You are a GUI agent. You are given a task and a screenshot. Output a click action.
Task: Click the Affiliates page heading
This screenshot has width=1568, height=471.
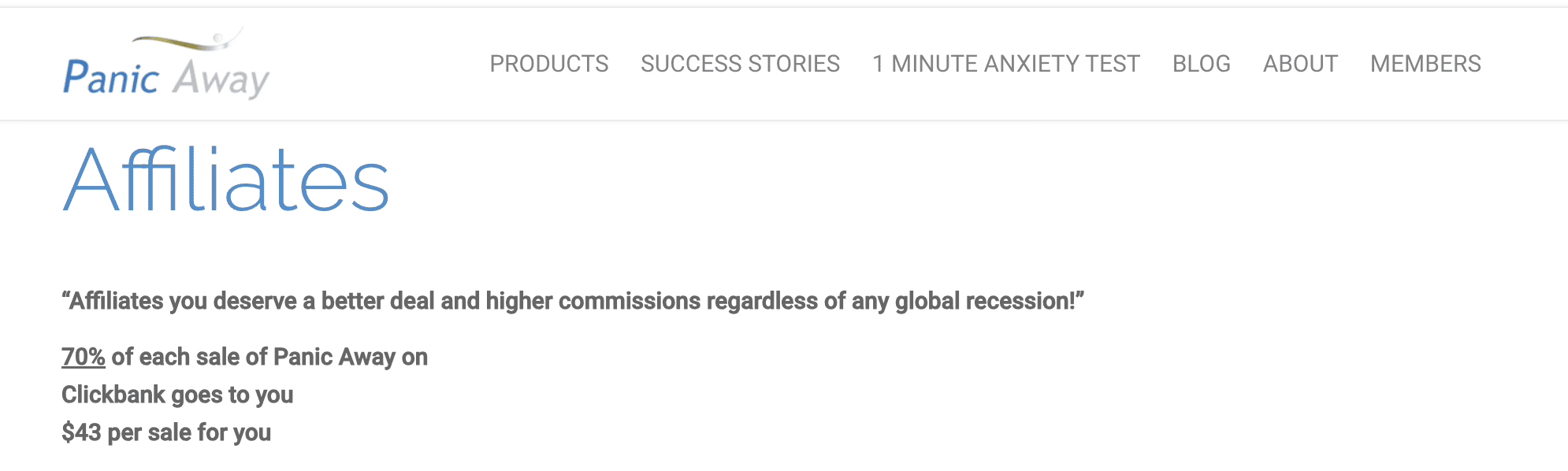coord(226,180)
